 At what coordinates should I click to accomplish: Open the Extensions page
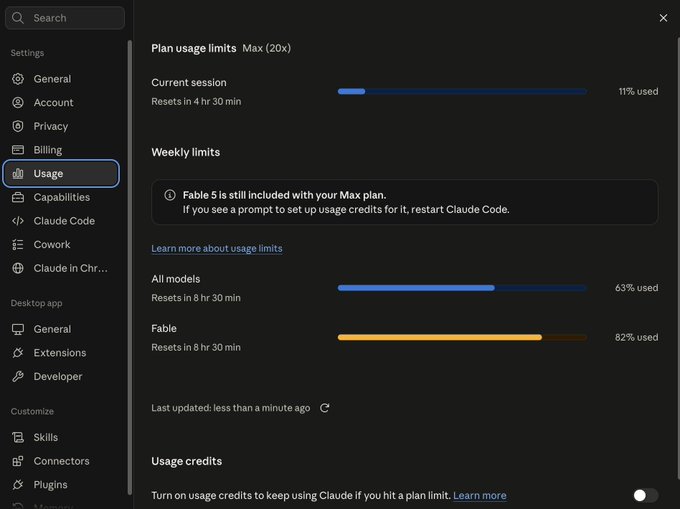tap(61, 353)
